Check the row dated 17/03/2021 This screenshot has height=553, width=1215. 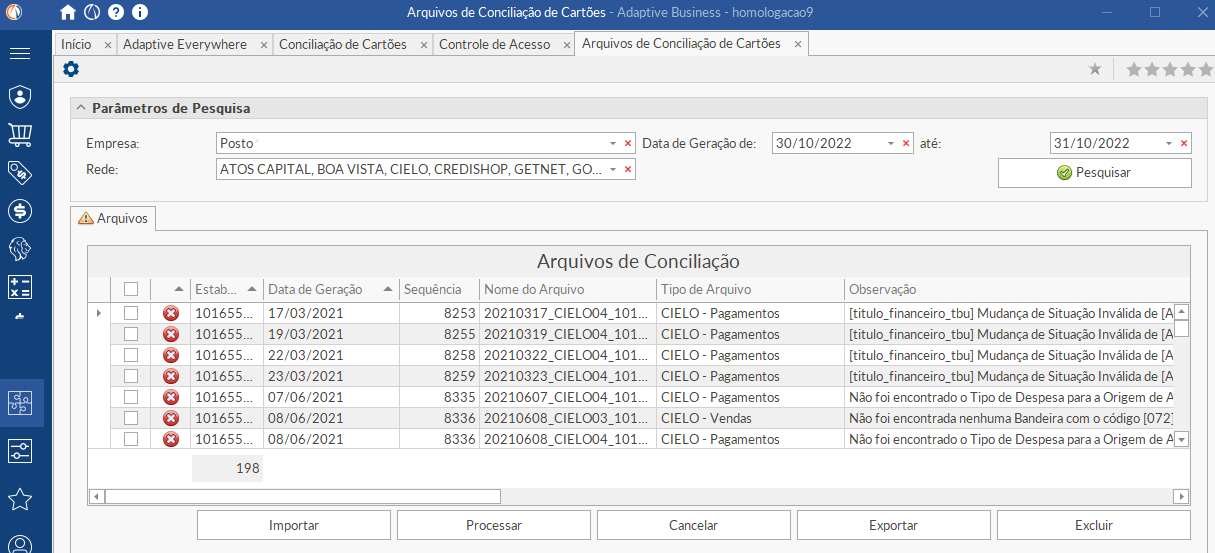[x=131, y=313]
